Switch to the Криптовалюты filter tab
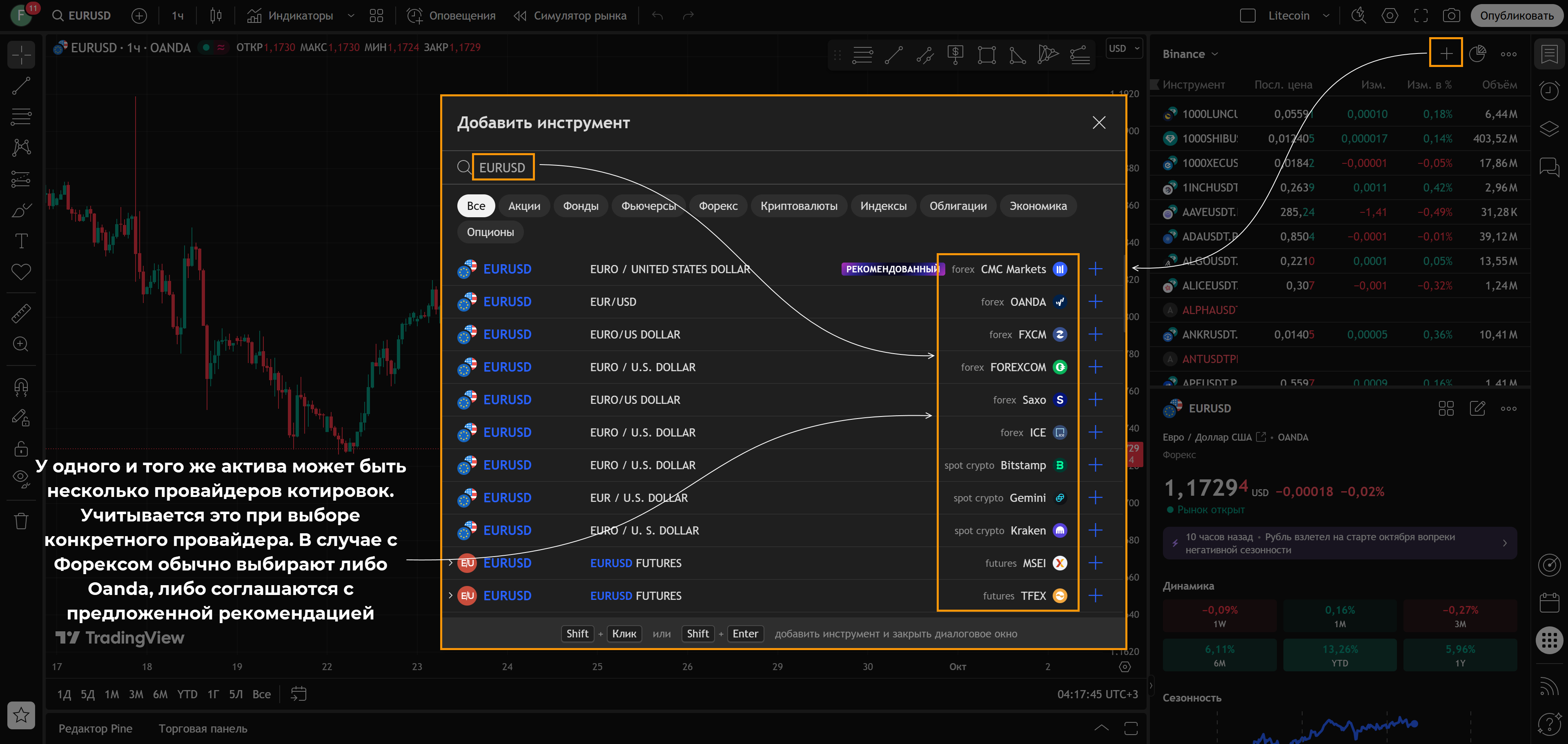Viewport: 1568px width, 744px height. pos(799,206)
